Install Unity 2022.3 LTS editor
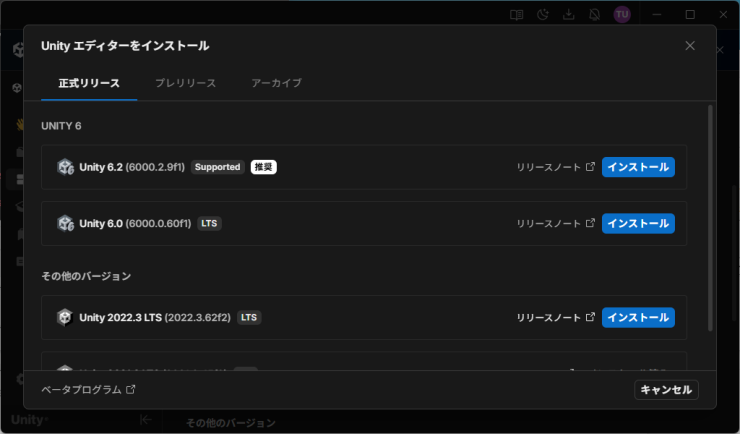 (x=638, y=317)
